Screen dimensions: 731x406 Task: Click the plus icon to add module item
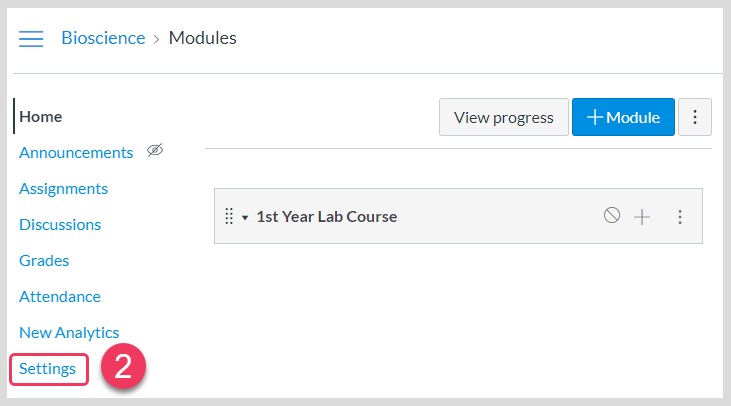(x=642, y=216)
